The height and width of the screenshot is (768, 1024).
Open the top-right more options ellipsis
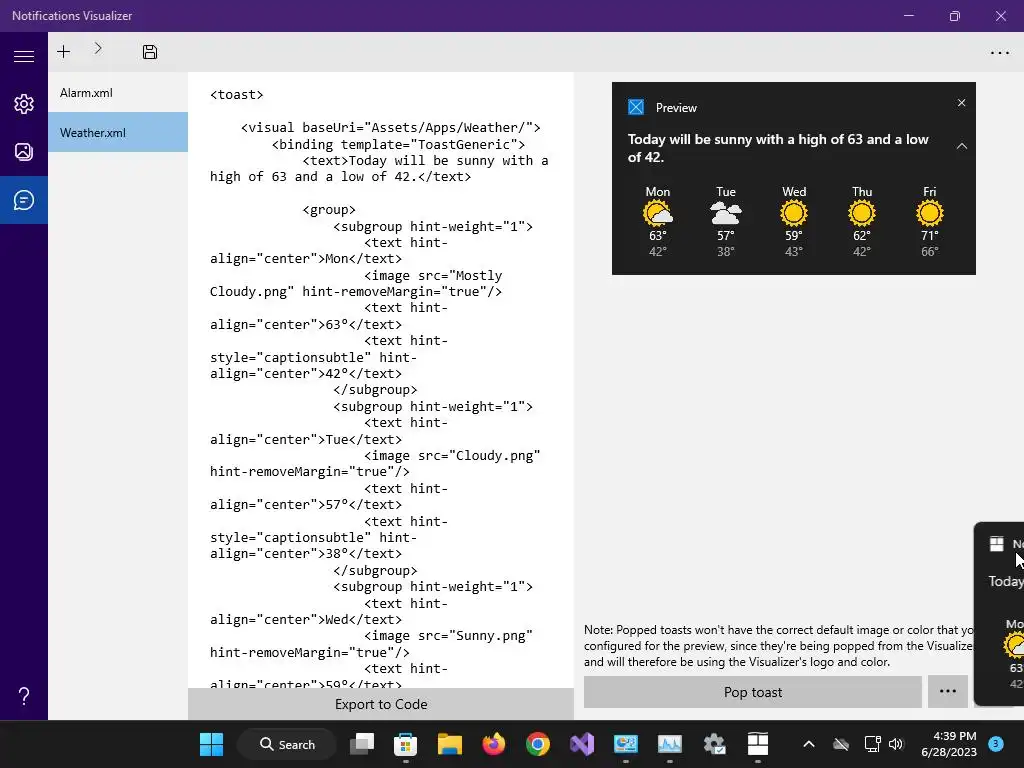coord(999,53)
